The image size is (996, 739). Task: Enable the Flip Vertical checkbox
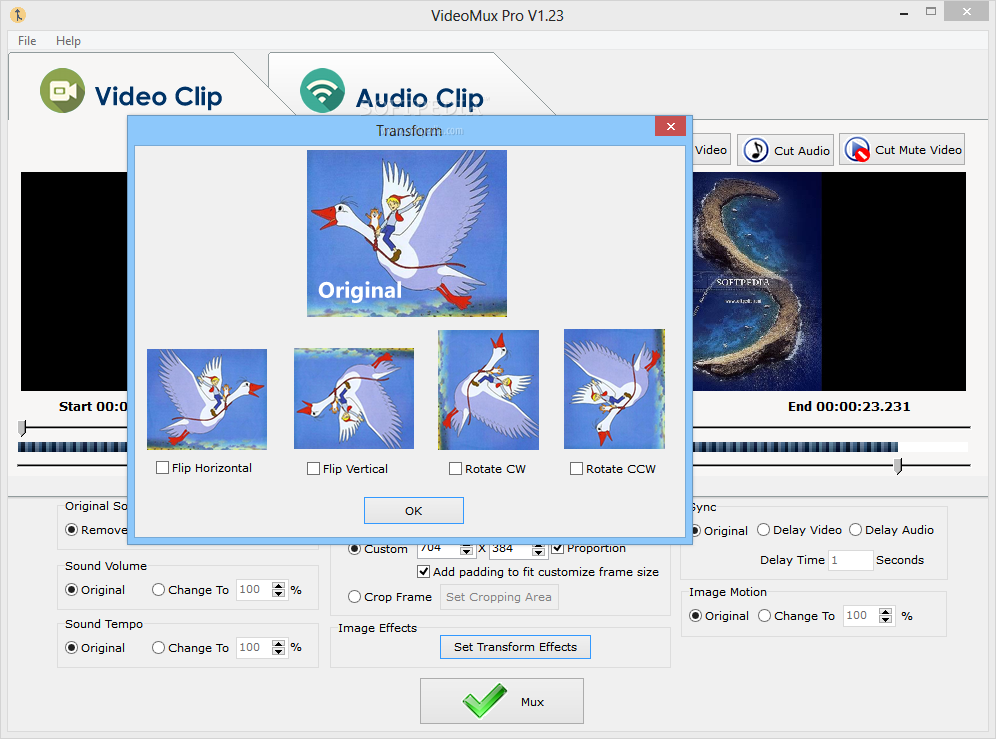[x=313, y=468]
